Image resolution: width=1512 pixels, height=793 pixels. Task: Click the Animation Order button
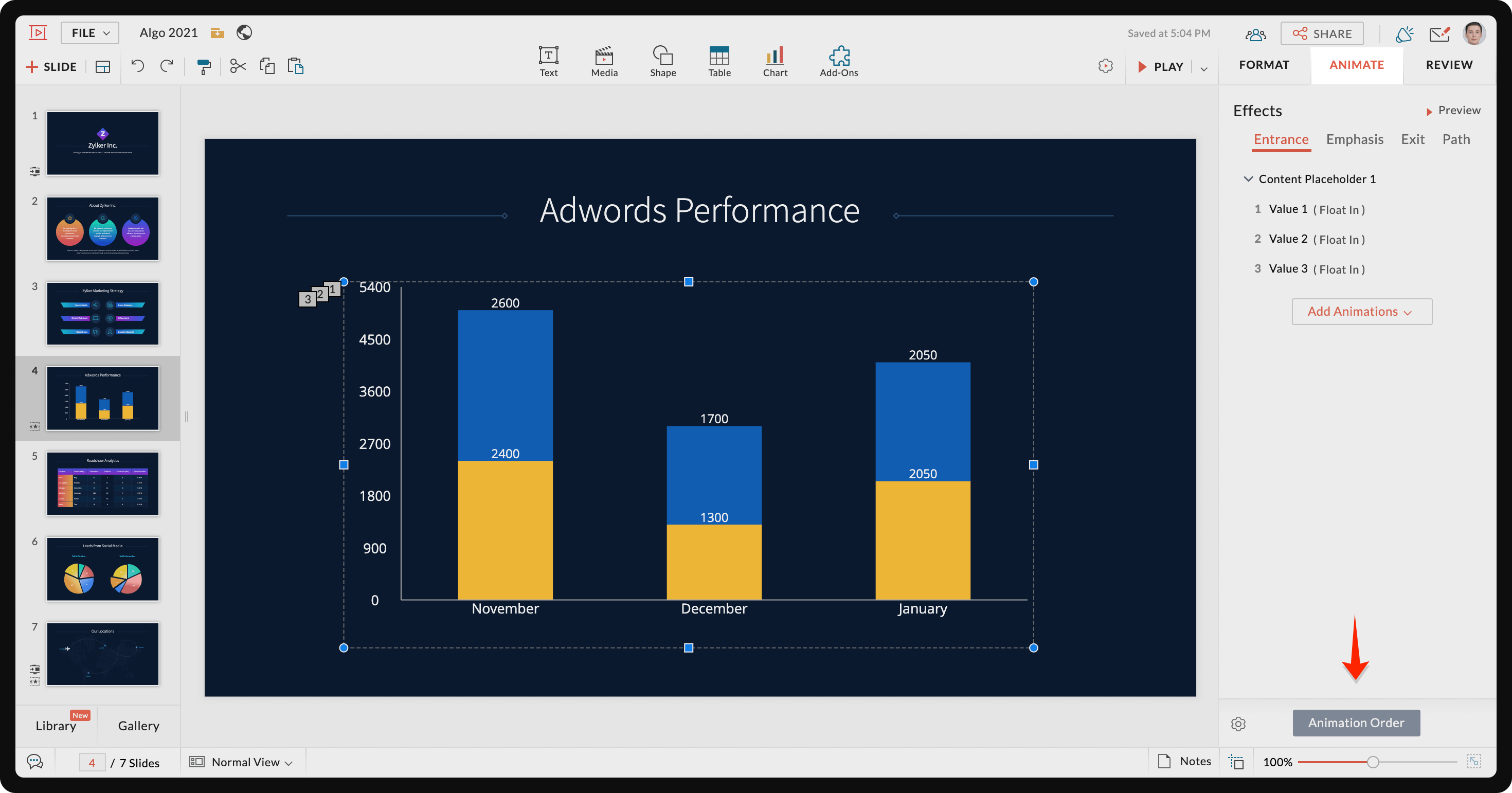click(x=1356, y=723)
